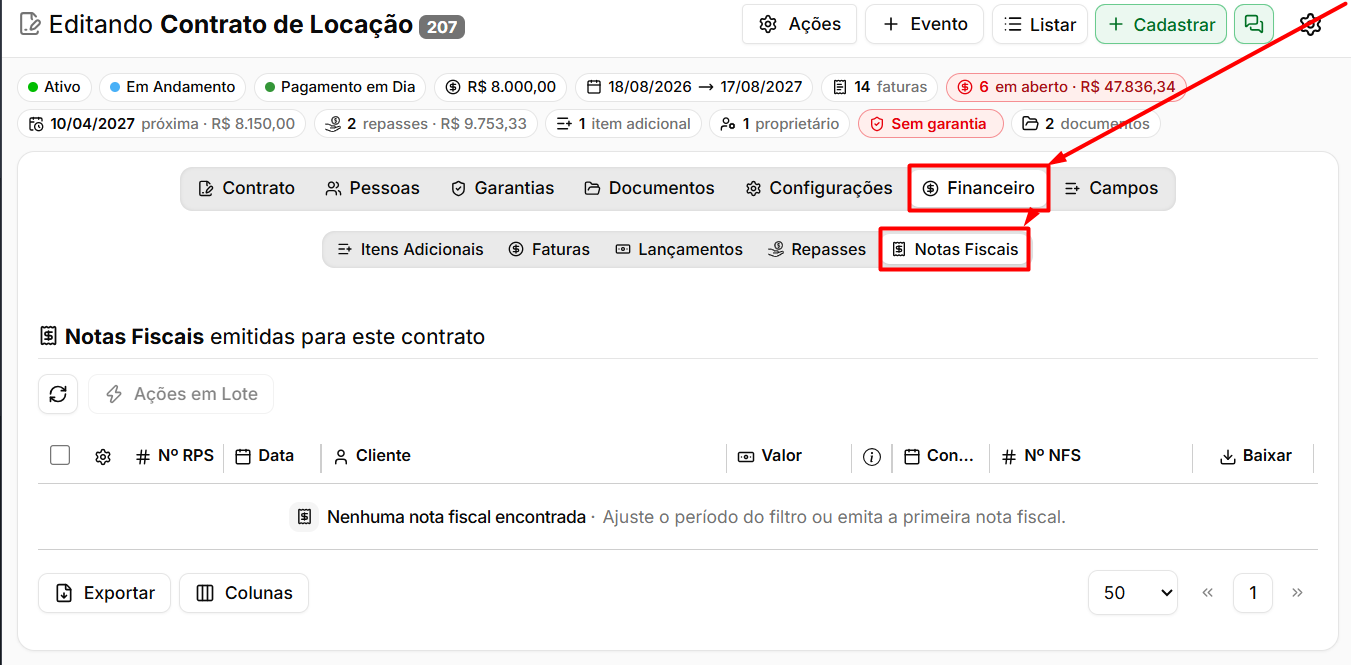Go to the next page arrow
This screenshot has width=1351, height=665.
[1297, 593]
